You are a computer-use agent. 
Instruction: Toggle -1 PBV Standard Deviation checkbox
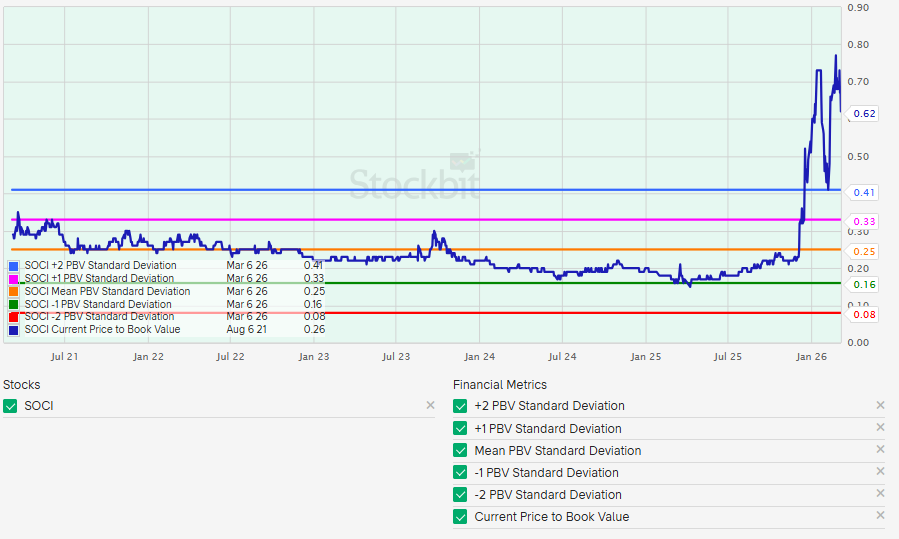[x=460, y=472]
